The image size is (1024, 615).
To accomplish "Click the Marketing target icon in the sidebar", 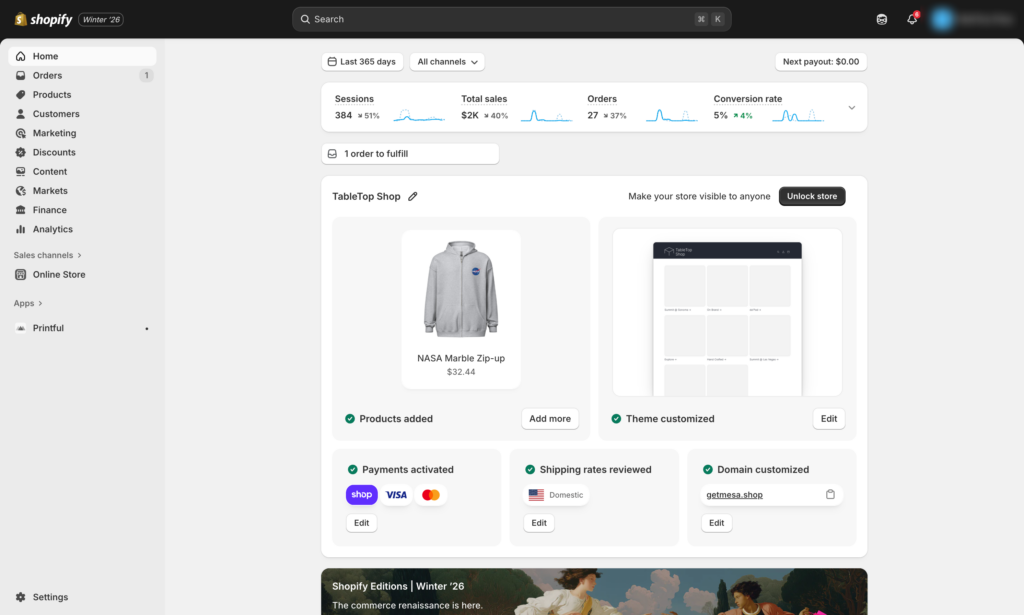I will click(21, 133).
